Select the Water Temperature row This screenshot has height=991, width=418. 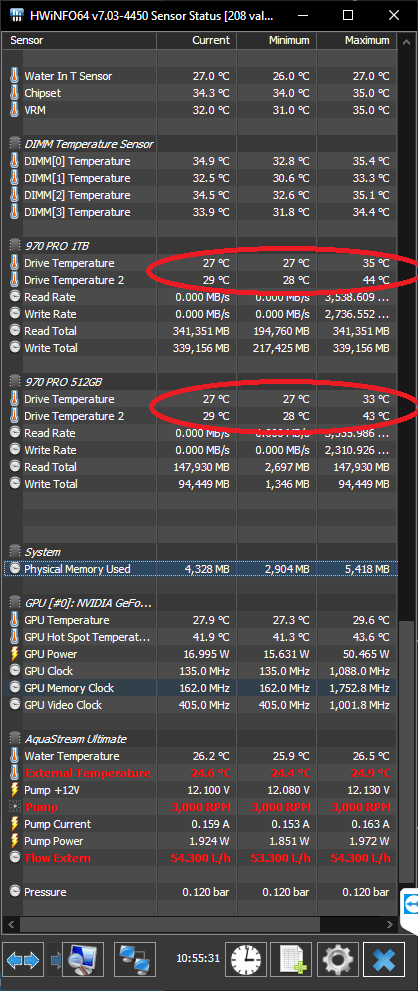point(201,756)
